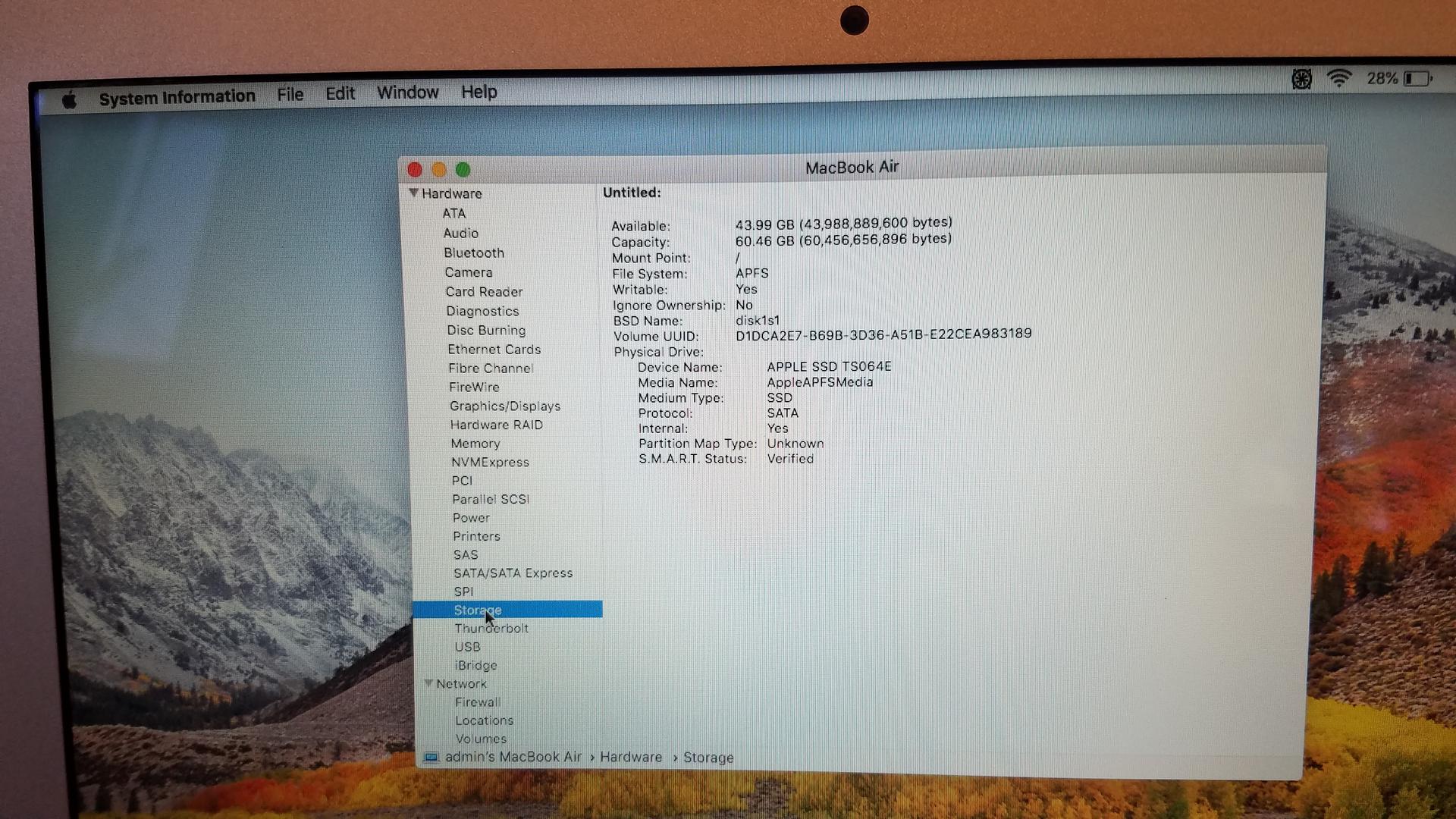Image resolution: width=1456 pixels, height=819 pixels.
Task: Click the Wi-Fi status icon
Action: pyautogui.click(x=1339, y=78)
